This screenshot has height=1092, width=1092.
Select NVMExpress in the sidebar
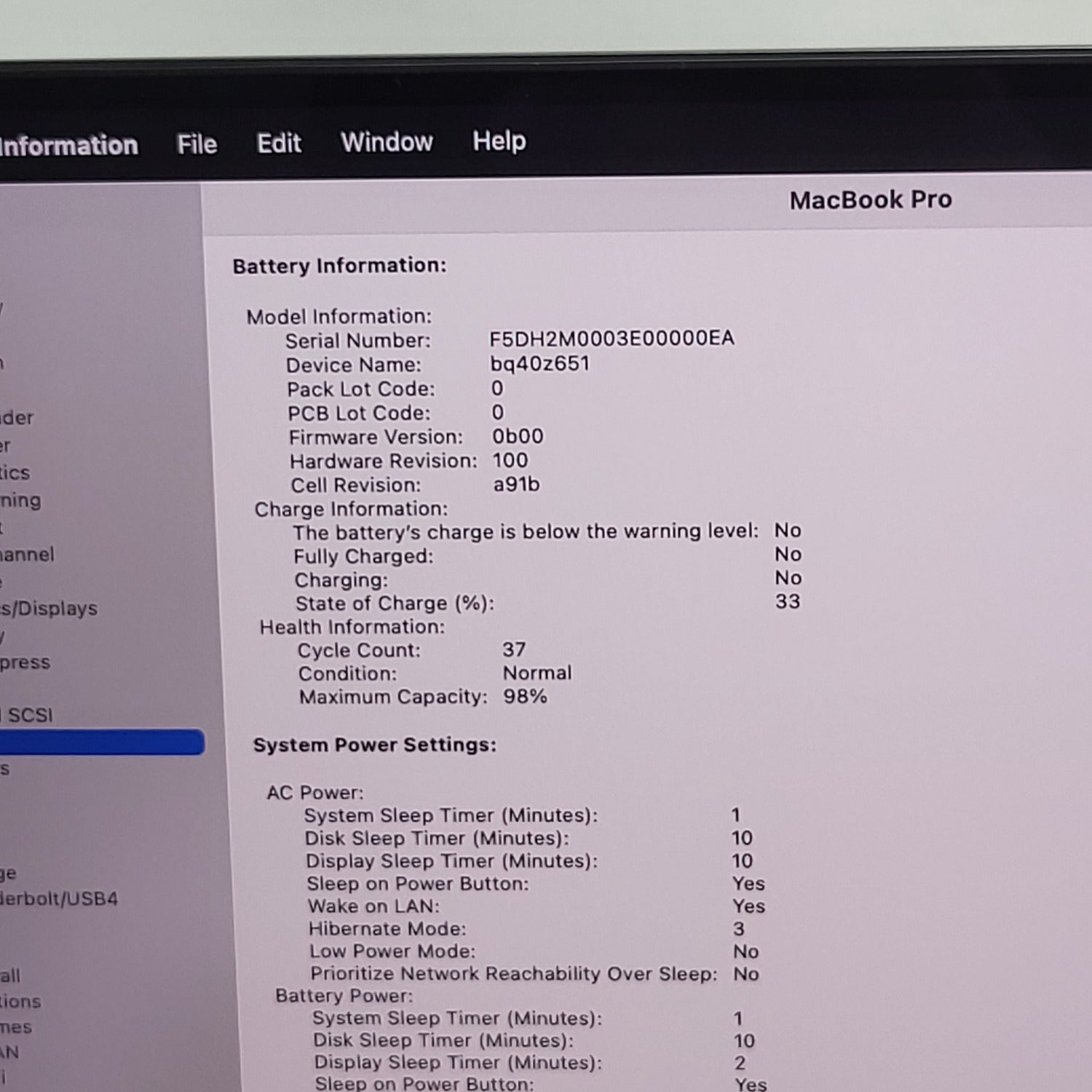pos(25,662)
